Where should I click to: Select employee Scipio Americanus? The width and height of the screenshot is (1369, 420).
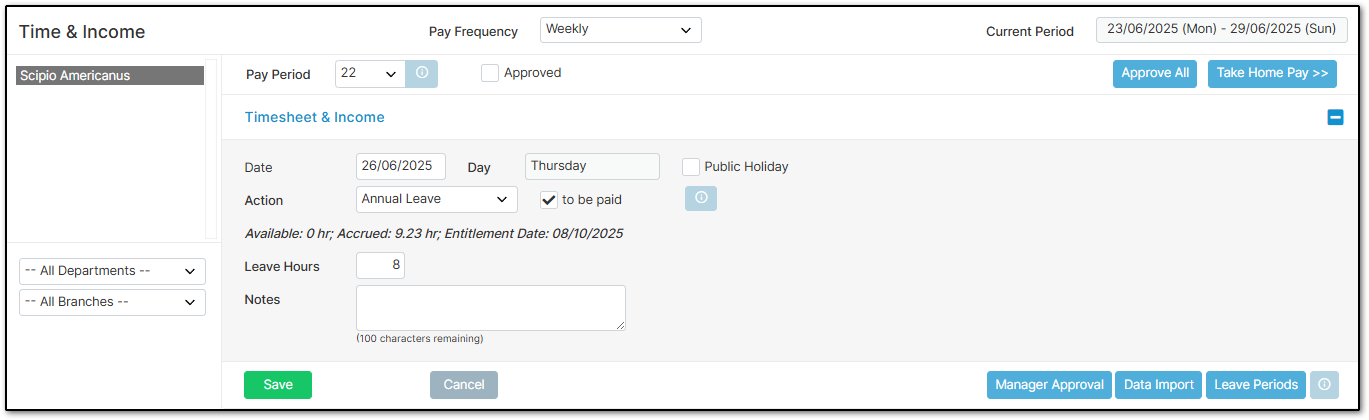[x=110, y=76]
